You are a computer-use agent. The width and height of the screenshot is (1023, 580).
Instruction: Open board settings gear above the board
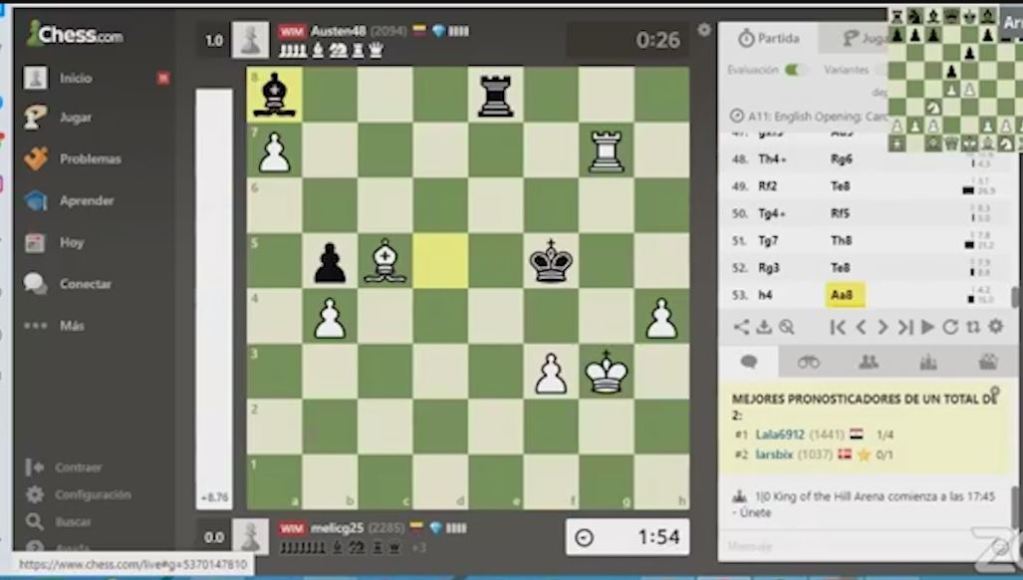(x=704, y=30)
